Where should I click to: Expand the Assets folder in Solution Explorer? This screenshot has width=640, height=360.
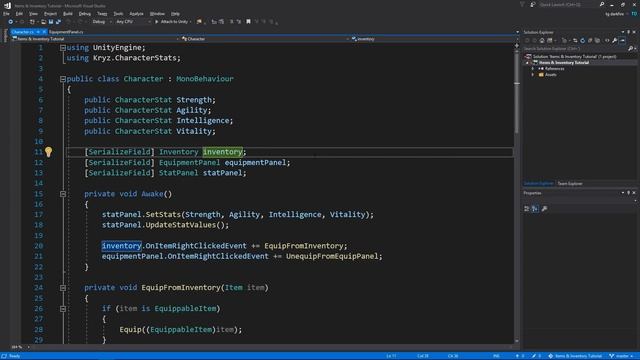(x=533, y=75)
